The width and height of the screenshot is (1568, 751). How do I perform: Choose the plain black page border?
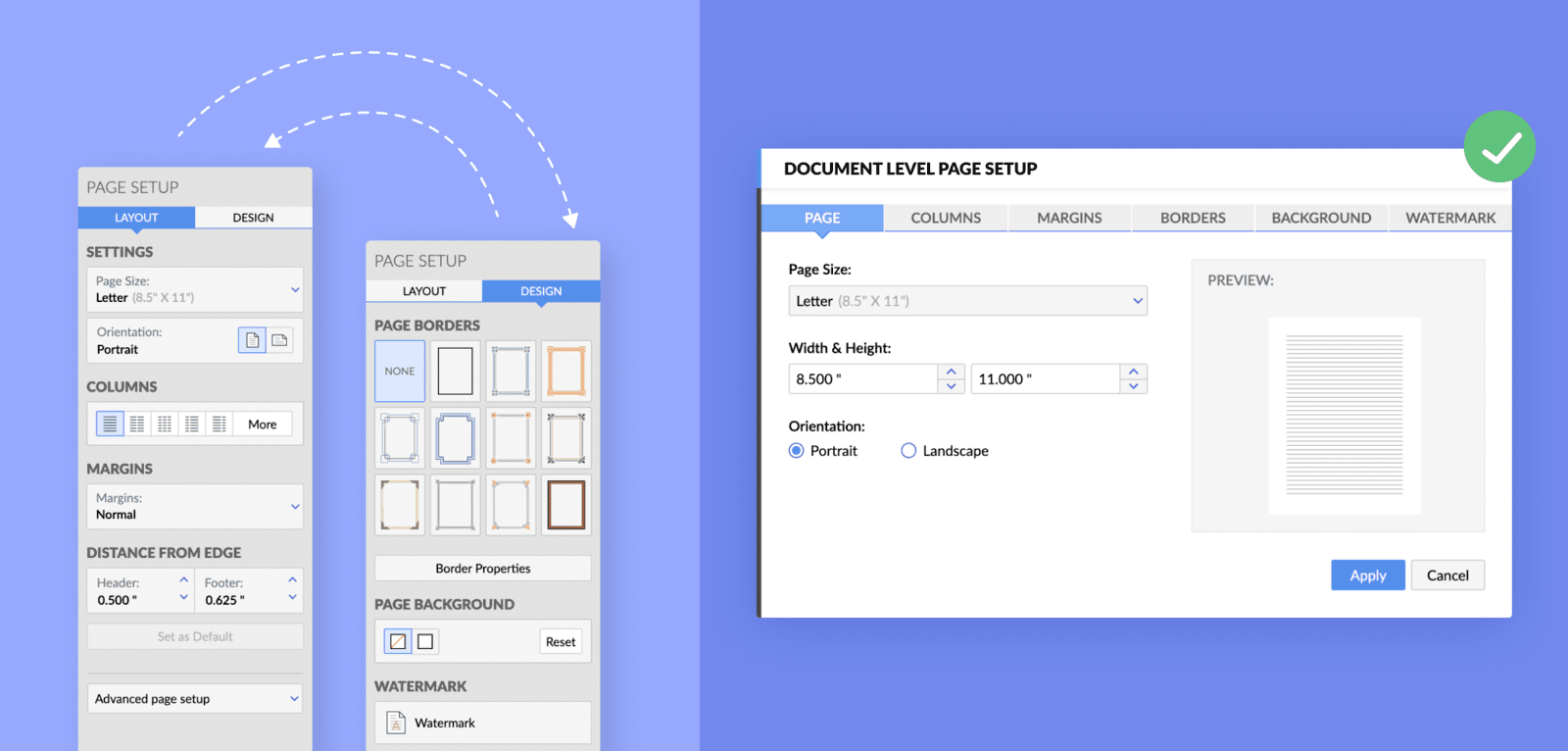point(455,372)
